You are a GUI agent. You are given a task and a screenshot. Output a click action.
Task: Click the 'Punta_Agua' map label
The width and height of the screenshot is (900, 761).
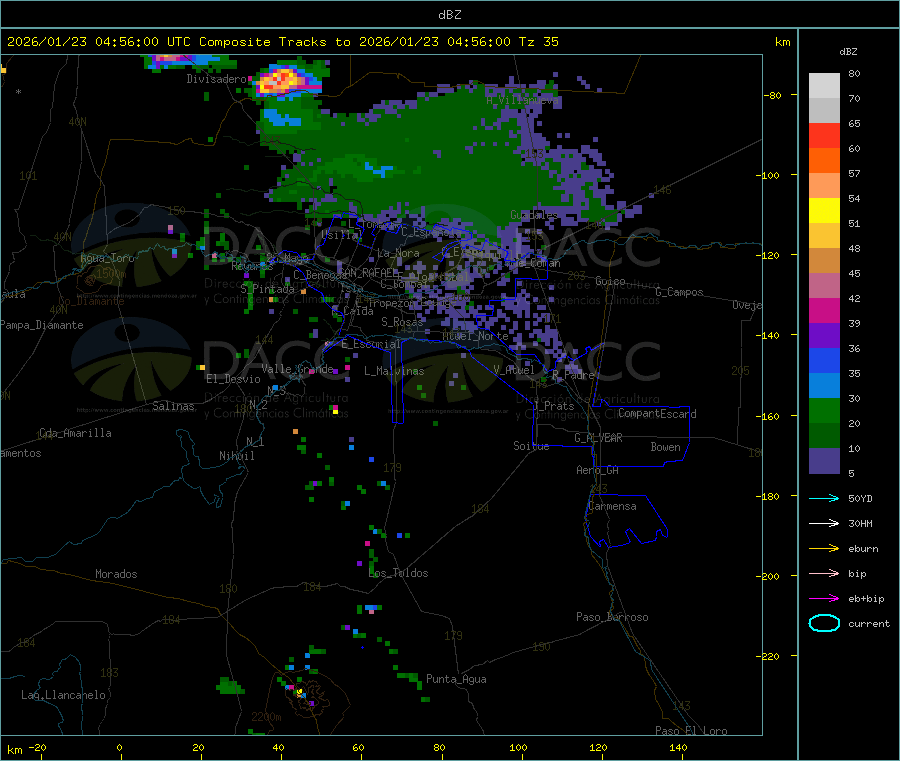click(x=456, y=679)
